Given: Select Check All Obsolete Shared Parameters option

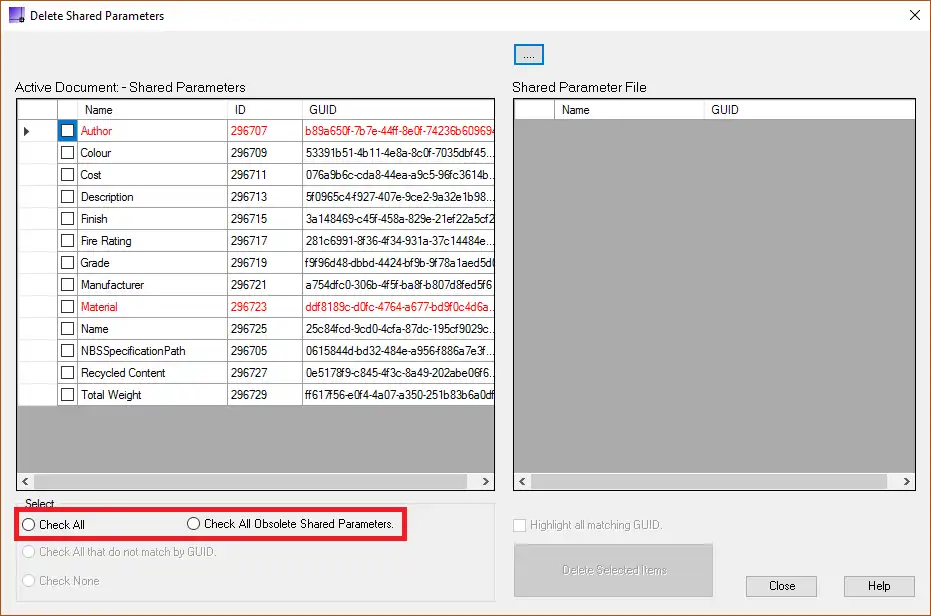Looking at the screenshot, I should pos(194,524).
